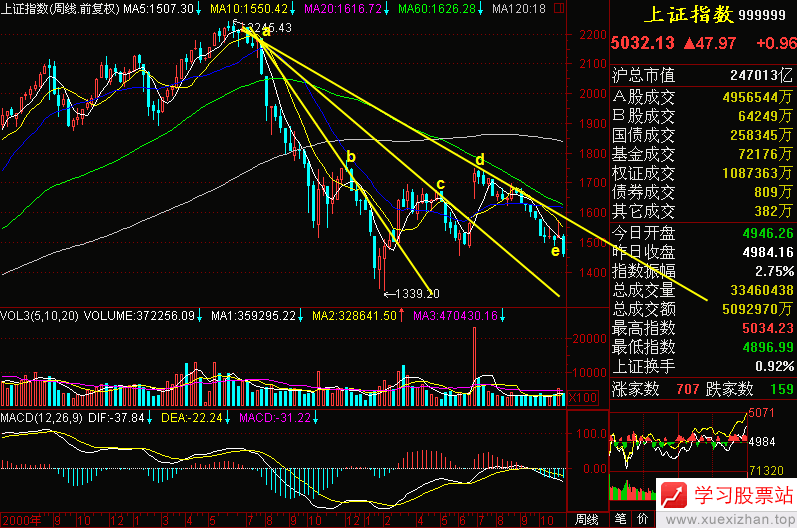Click the 基金成交 row
Screen dimensions: 797x528
[x=702, y=153]
